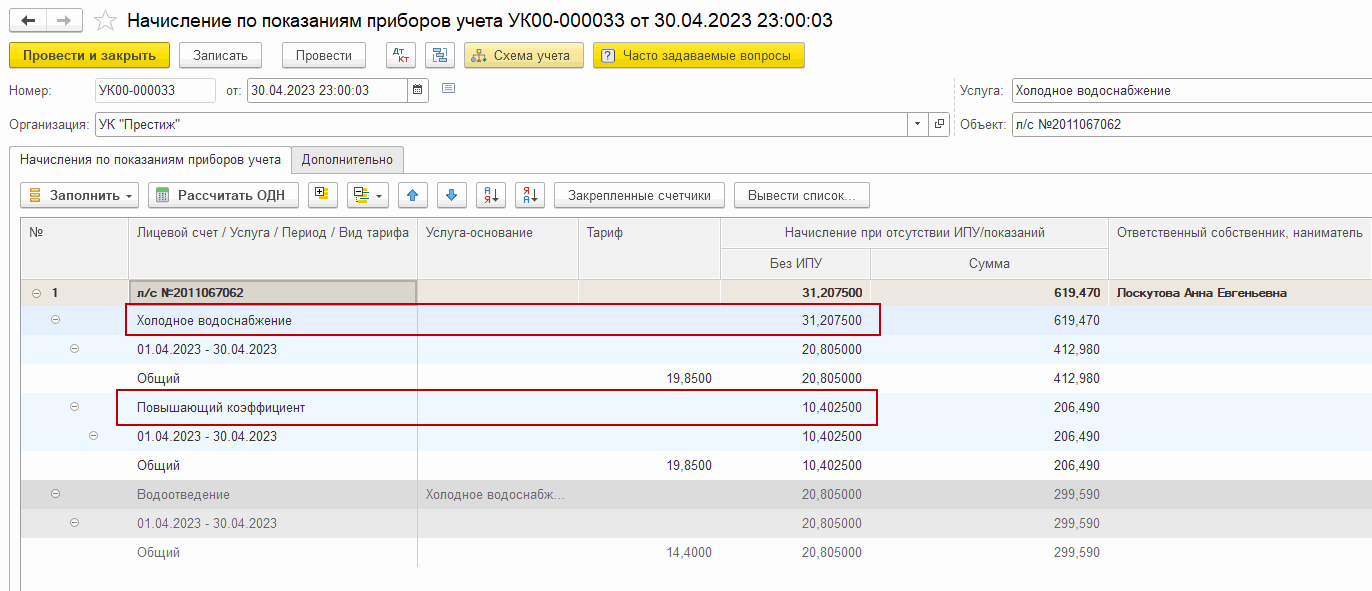Click into the date field 30.04.2023 23:00:03
Image resolution: width=1372 pixels, height=591 pixels.
[x=328, y=90]
